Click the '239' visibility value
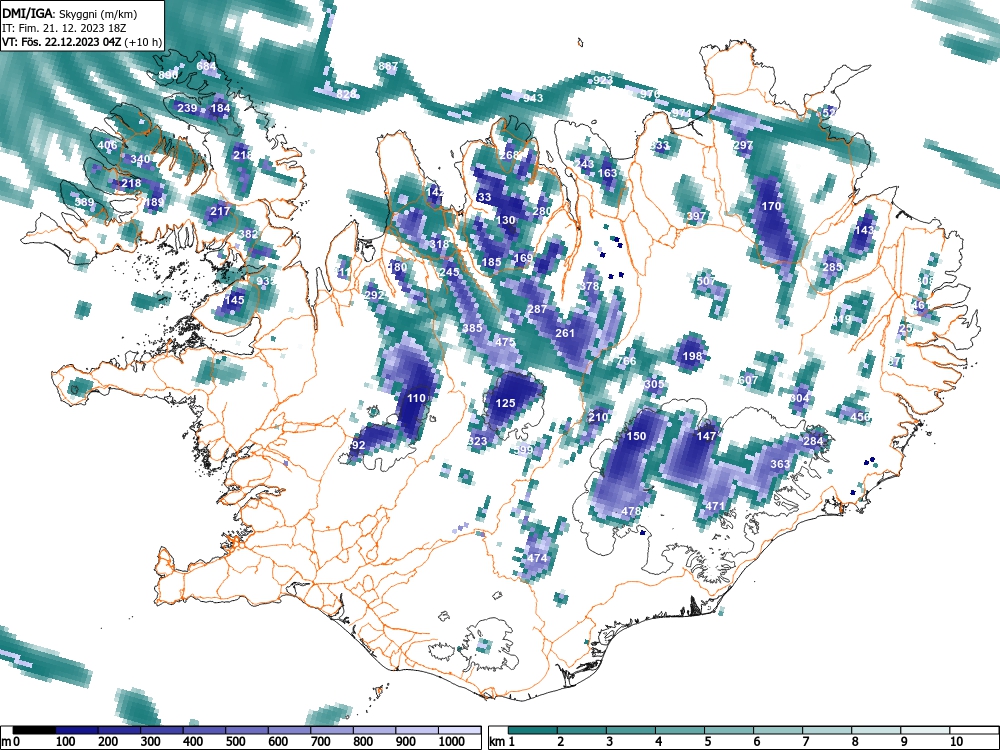1000x750 pixels. [187, 108]
